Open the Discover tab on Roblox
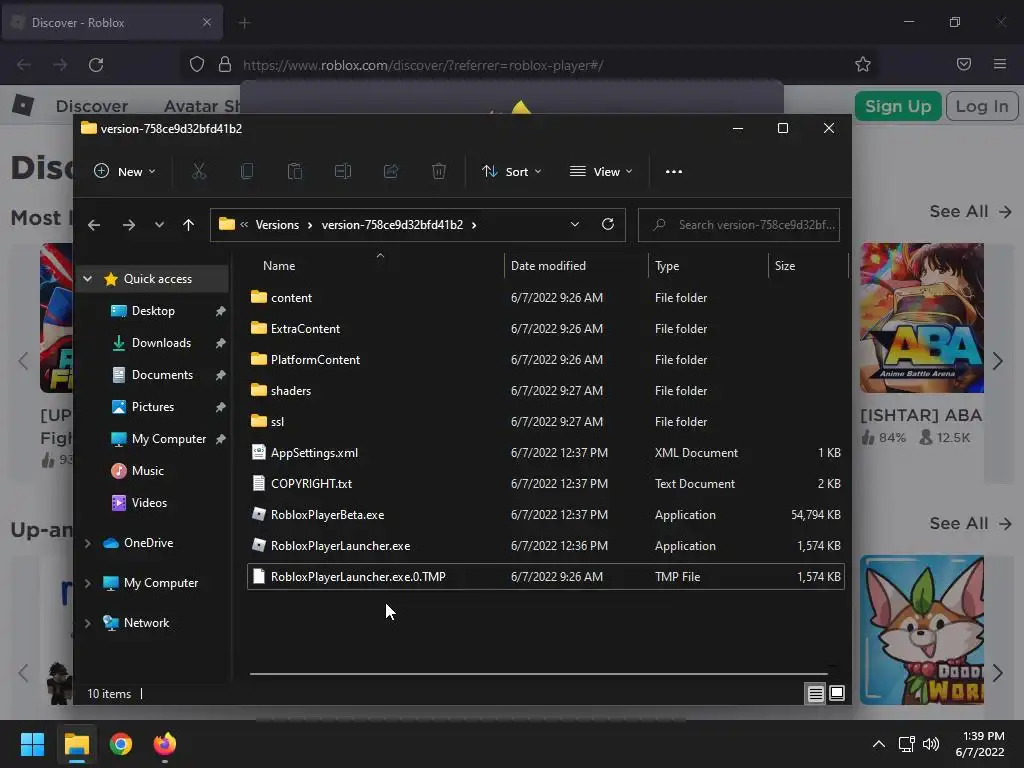This screenshot has width=1024, height=768. pos(91,106)
